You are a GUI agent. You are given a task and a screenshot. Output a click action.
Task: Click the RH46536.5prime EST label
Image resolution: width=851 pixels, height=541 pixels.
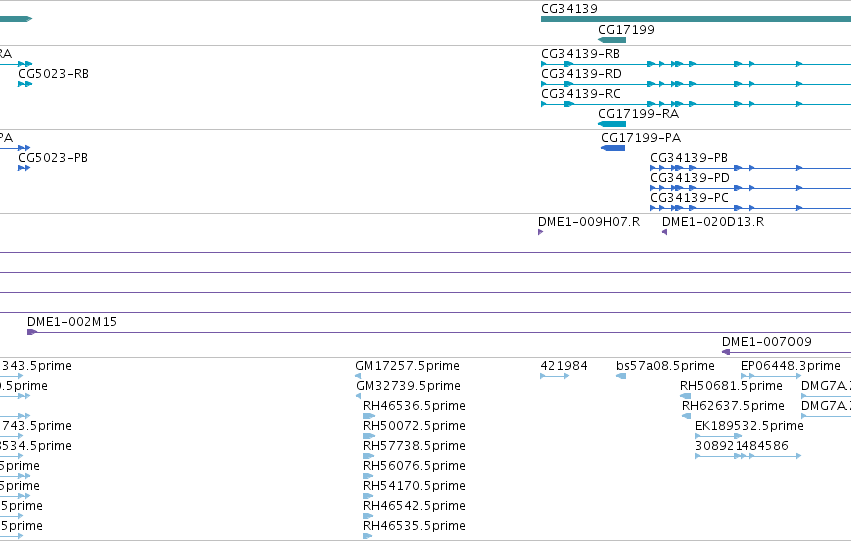414,406
